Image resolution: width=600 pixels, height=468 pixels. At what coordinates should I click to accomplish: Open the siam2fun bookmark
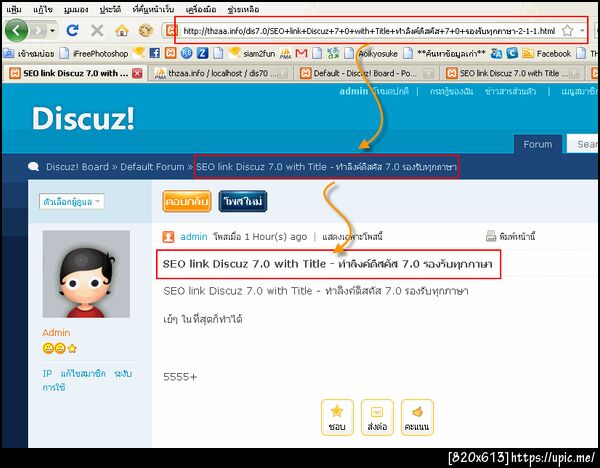point(252,53)
